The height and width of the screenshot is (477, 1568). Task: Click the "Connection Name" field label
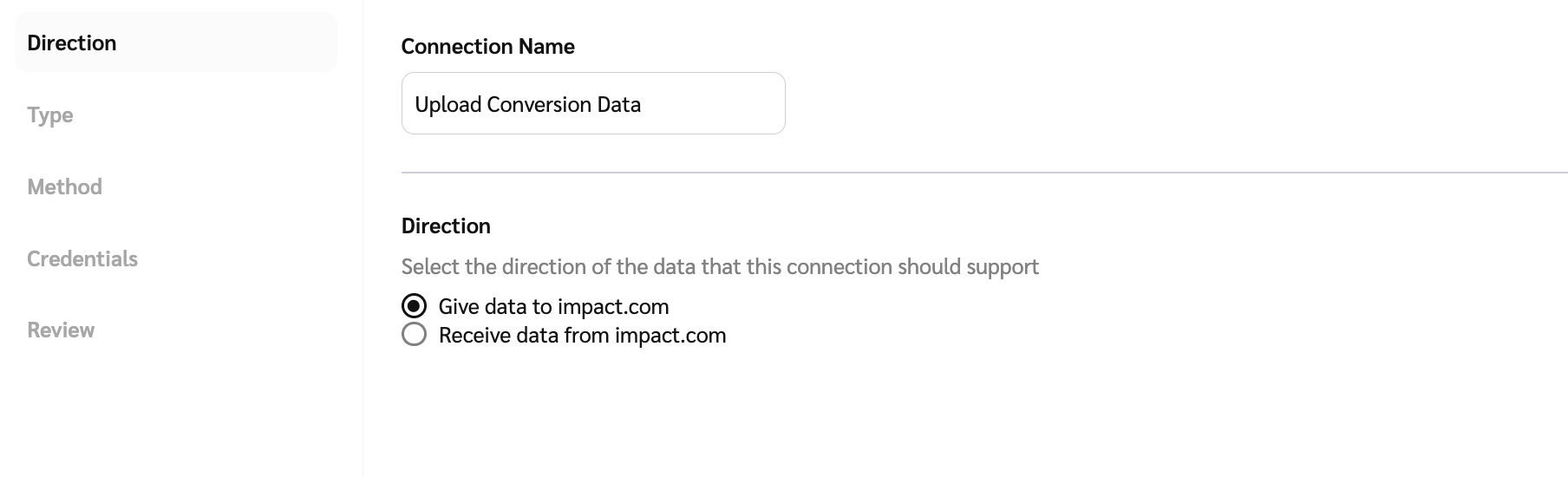487,47
